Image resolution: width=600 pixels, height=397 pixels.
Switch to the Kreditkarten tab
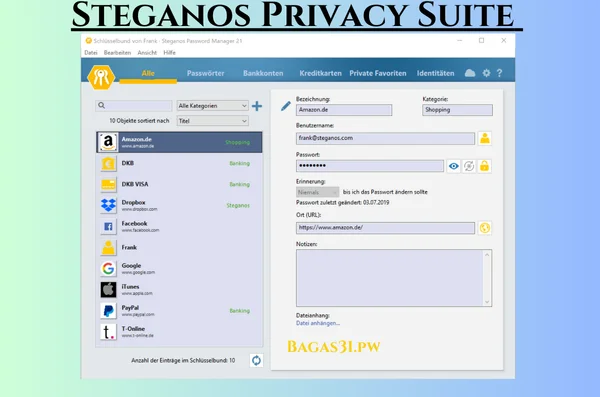320,73
